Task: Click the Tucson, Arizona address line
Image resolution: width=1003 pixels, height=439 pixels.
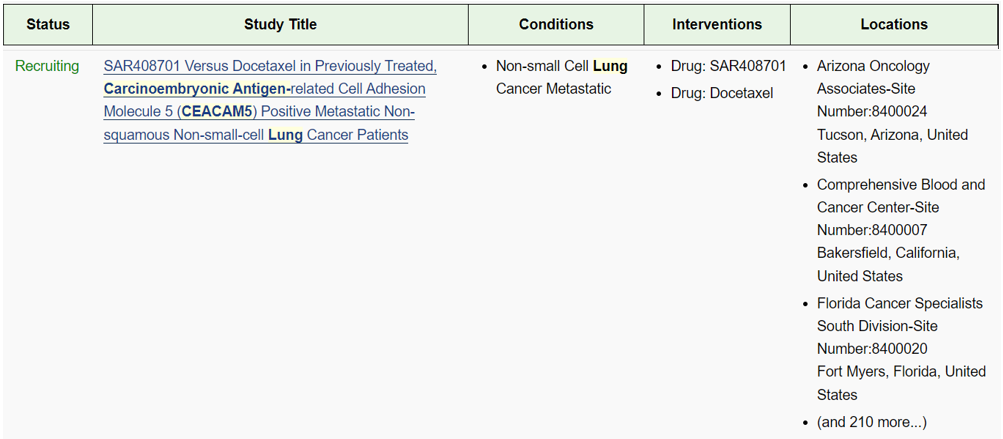Action: pyautogui.click(x=892, y=135)
